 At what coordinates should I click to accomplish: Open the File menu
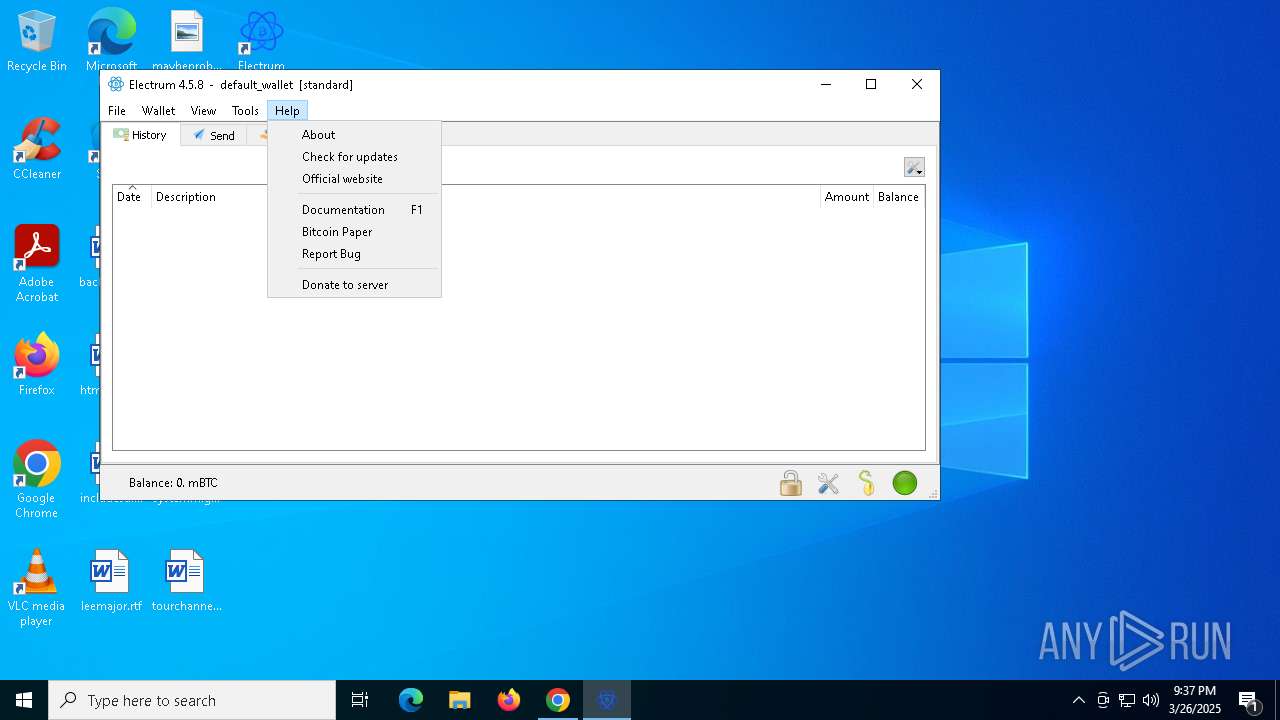[117, 111]
